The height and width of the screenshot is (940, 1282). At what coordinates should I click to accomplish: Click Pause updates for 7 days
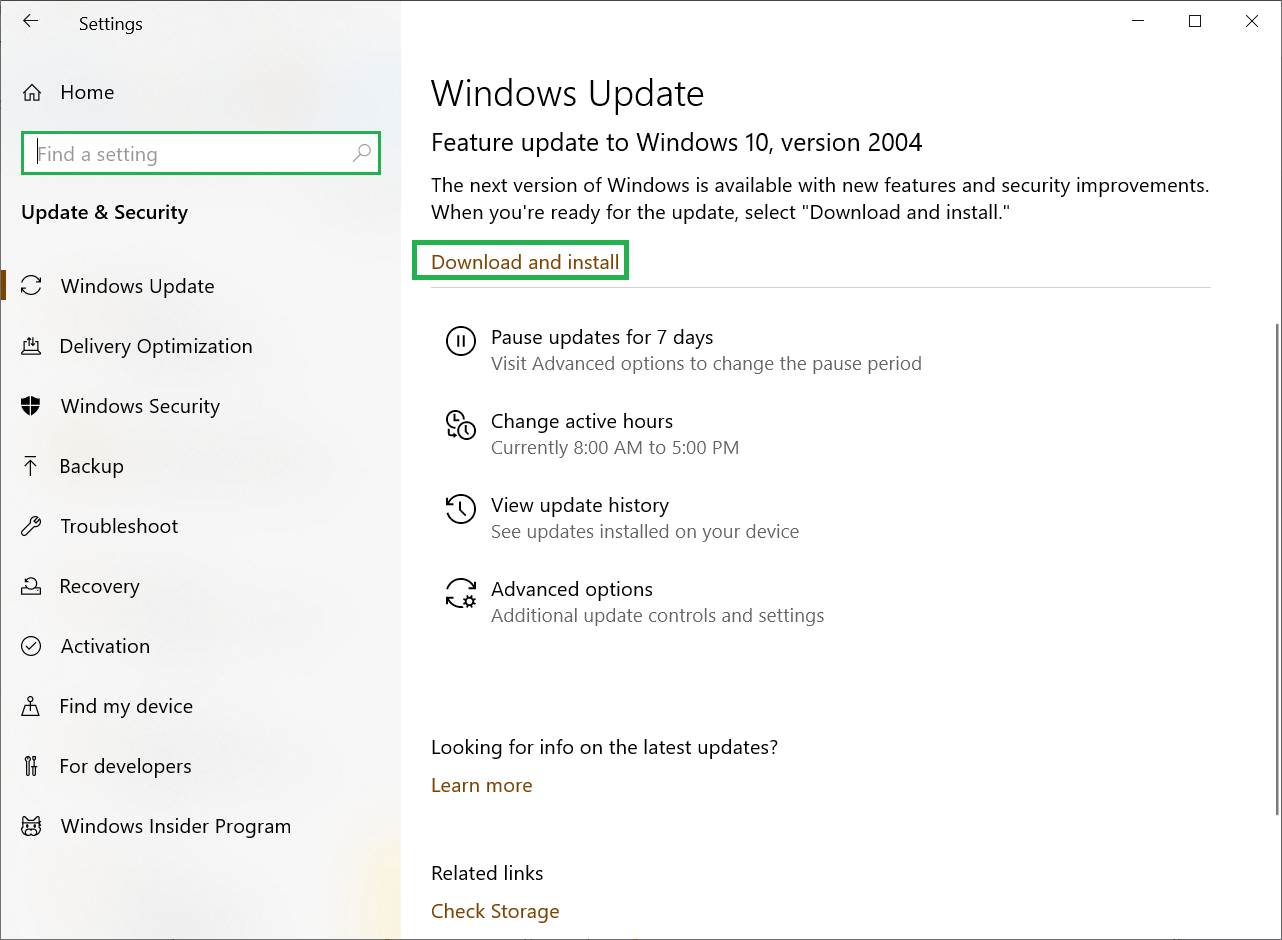coord(602,337)
